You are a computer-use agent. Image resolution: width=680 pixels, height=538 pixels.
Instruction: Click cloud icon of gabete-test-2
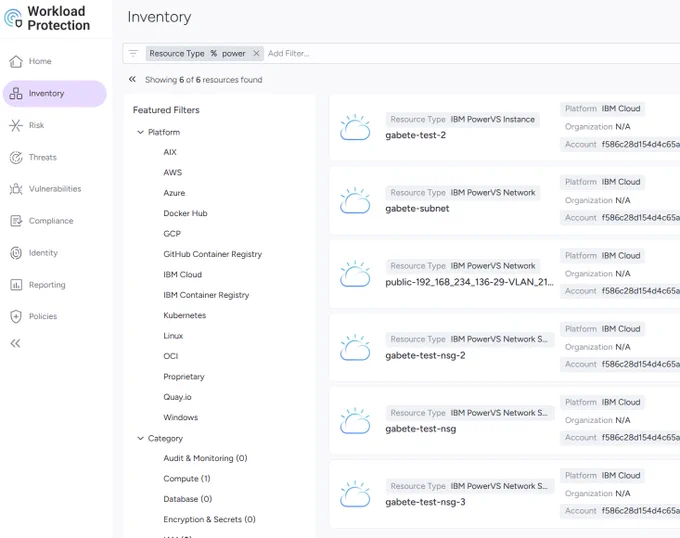tap(355, 127)
